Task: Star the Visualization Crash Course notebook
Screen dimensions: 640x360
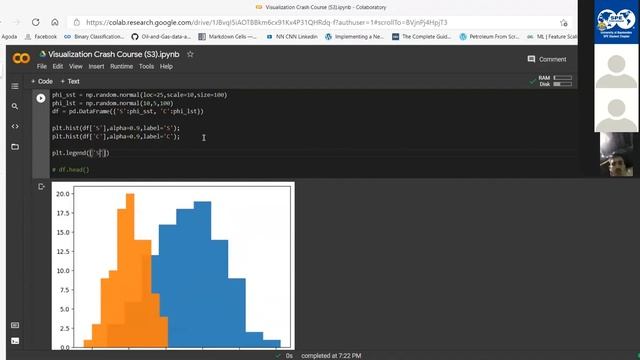Action: pos(190,54)
